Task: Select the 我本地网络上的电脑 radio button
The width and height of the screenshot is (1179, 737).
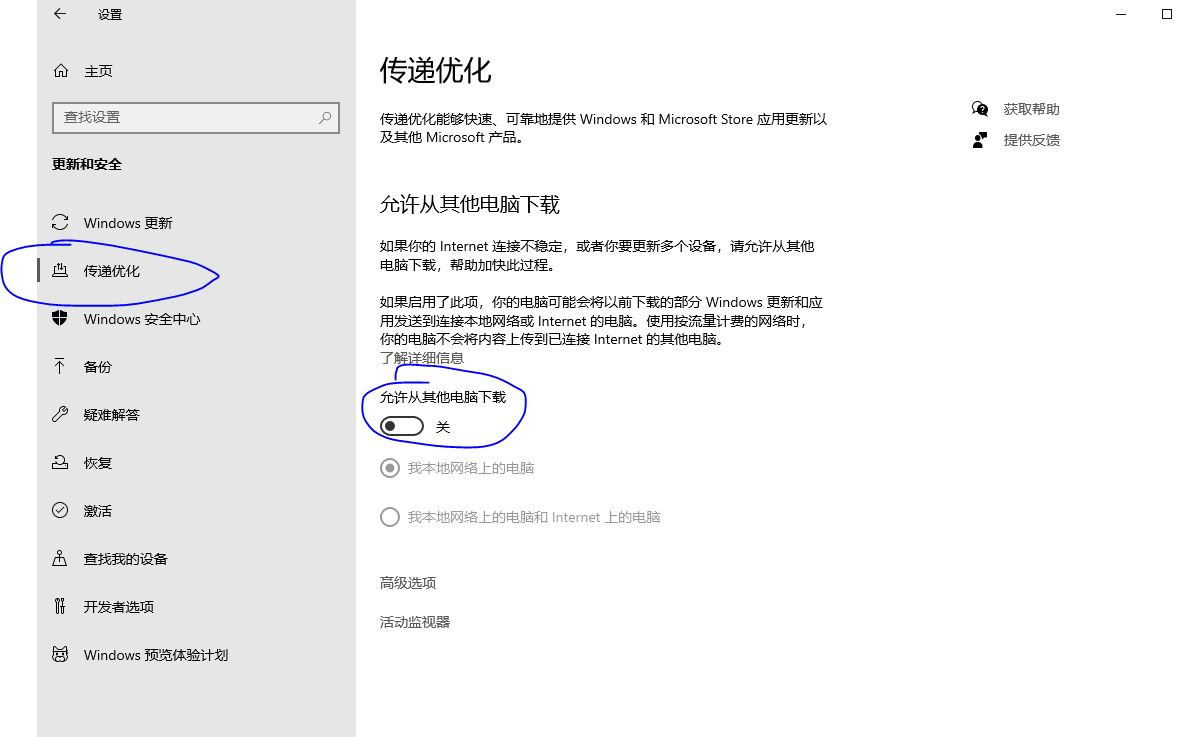Action: 389,467
